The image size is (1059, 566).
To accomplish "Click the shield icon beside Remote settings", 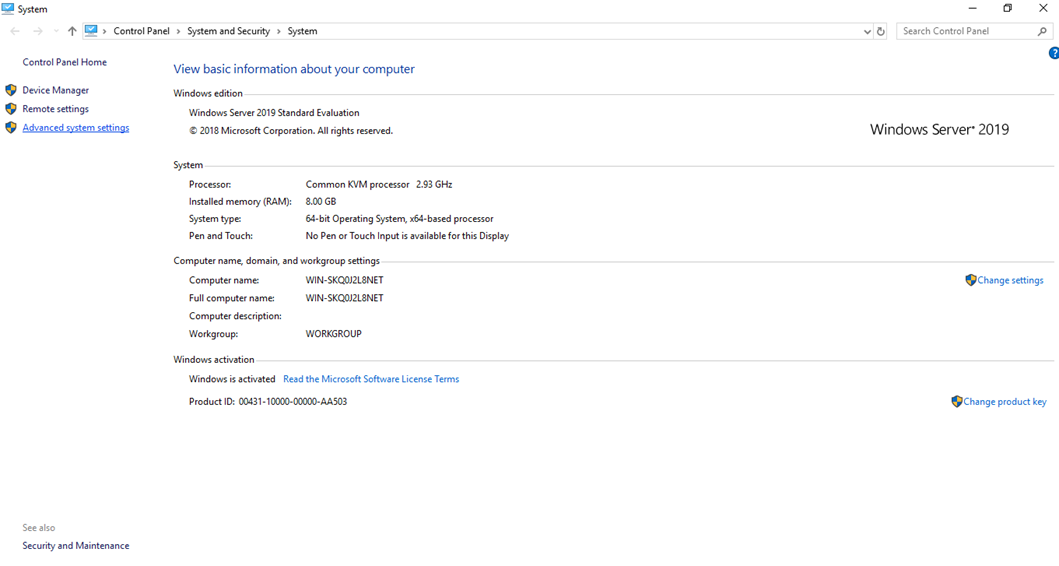I will 11,109.
